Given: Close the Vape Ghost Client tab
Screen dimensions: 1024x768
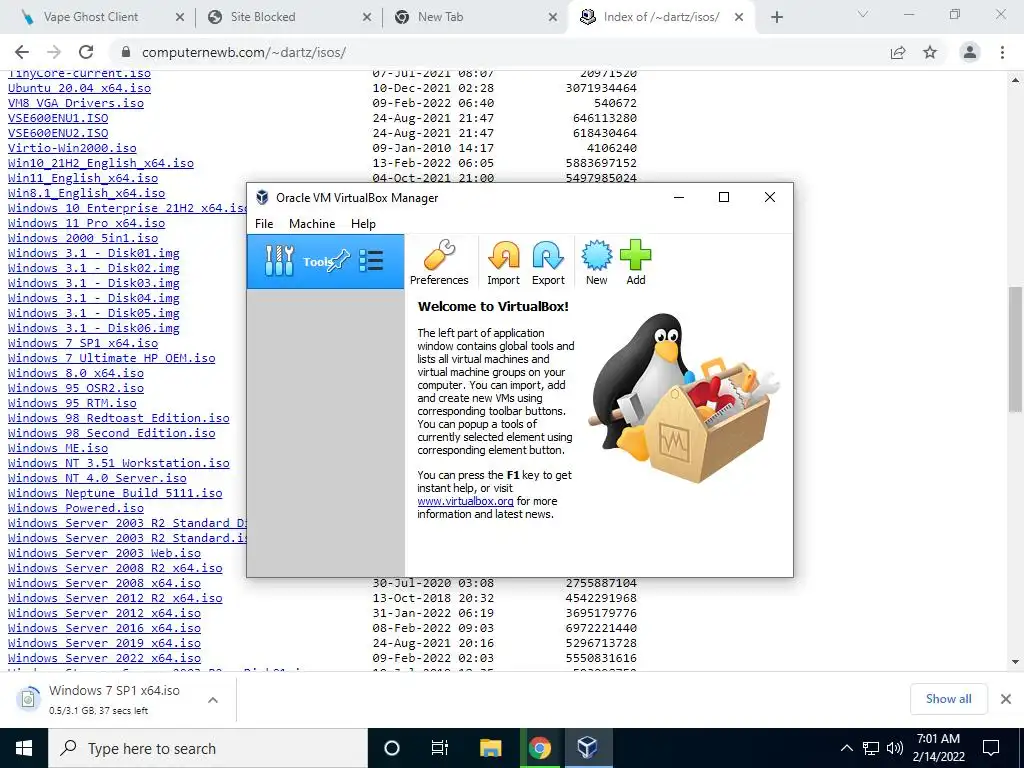Looking at the screenshot, I should (x=180, y=18).
